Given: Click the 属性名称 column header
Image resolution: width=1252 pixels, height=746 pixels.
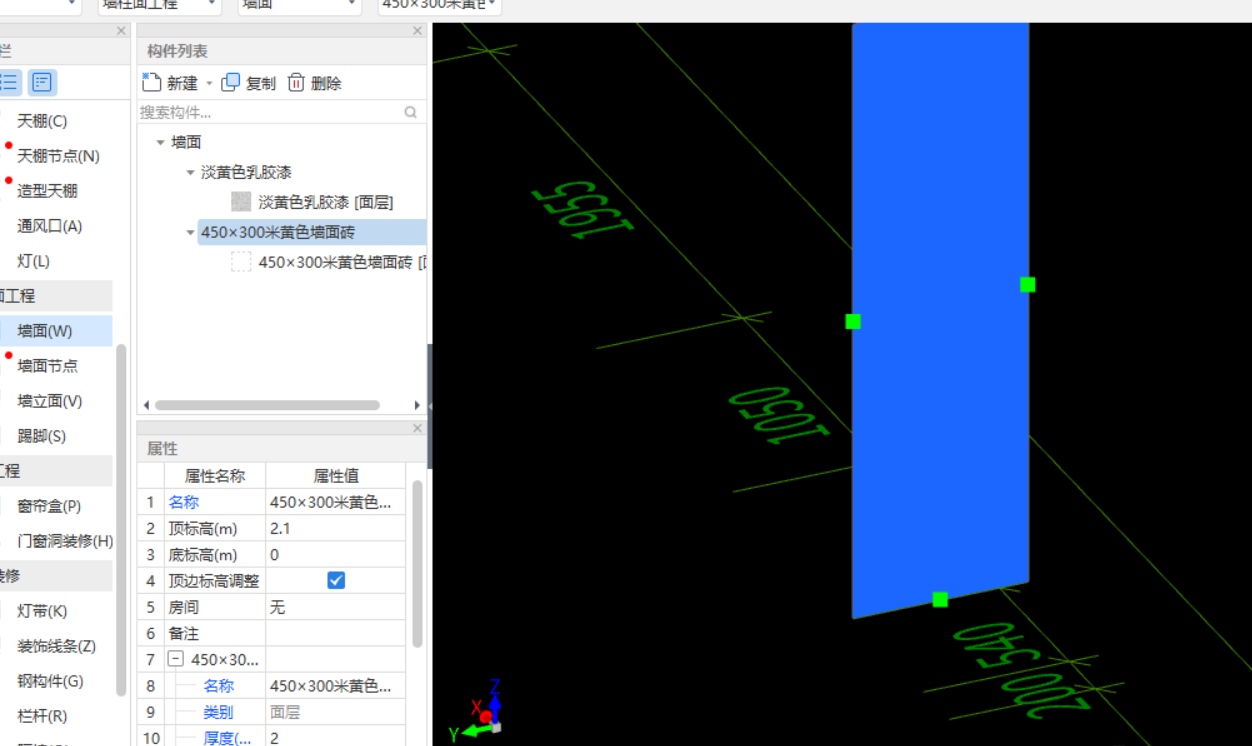Looking at the screenshot, I should pyautogui.click(x=214, y=476).
